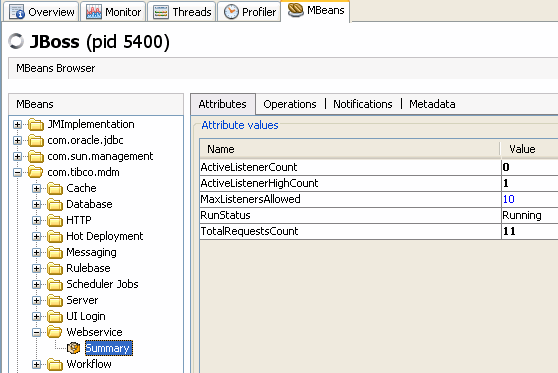
Task: Click the JMImplementation folder icon
Action: pyautogui.click(x=36, y=125)
